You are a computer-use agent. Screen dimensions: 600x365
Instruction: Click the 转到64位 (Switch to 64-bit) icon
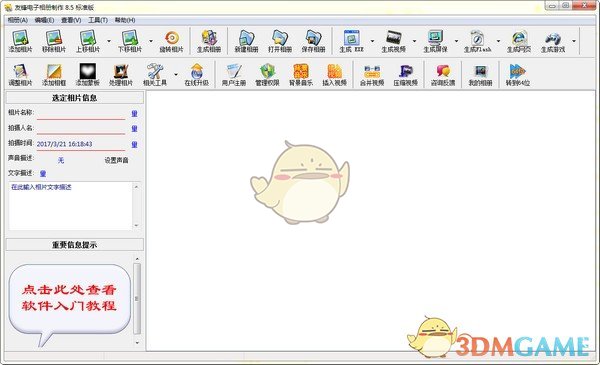point(518,75)
